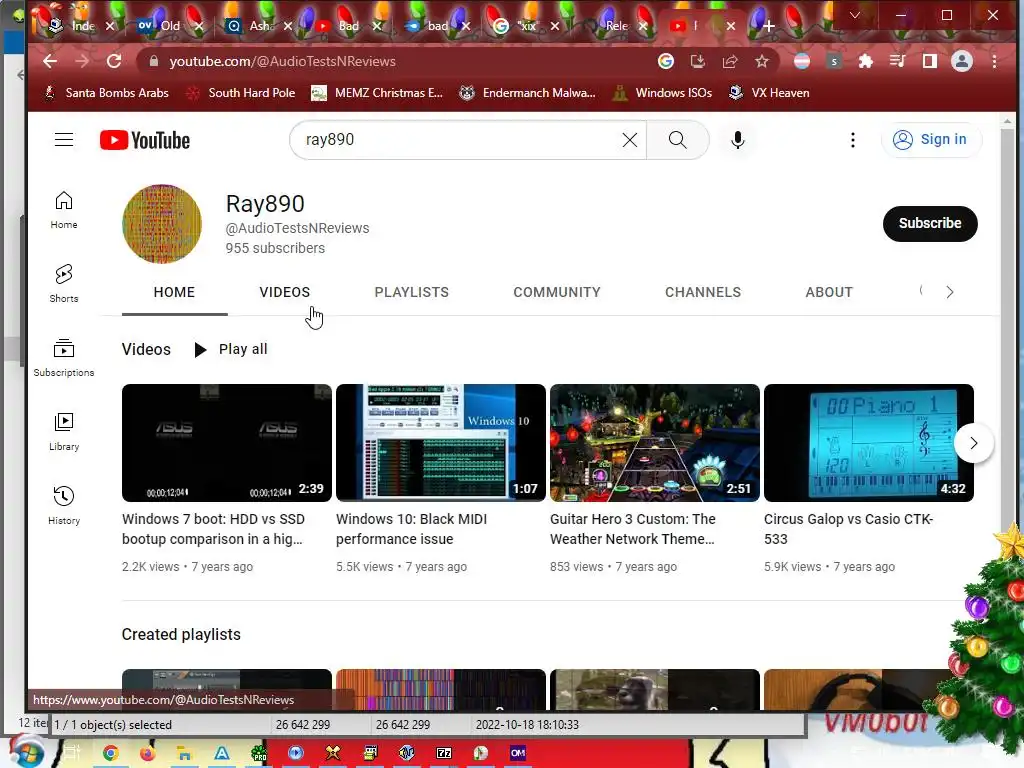The height and width of the screenshot is (768, 1024).
Task: Click the Ray890 channel avatar
Action: (x=162, y=224)
